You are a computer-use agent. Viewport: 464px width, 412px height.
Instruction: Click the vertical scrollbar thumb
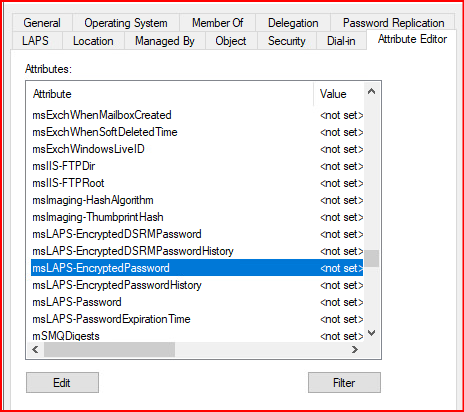[372, 259]
